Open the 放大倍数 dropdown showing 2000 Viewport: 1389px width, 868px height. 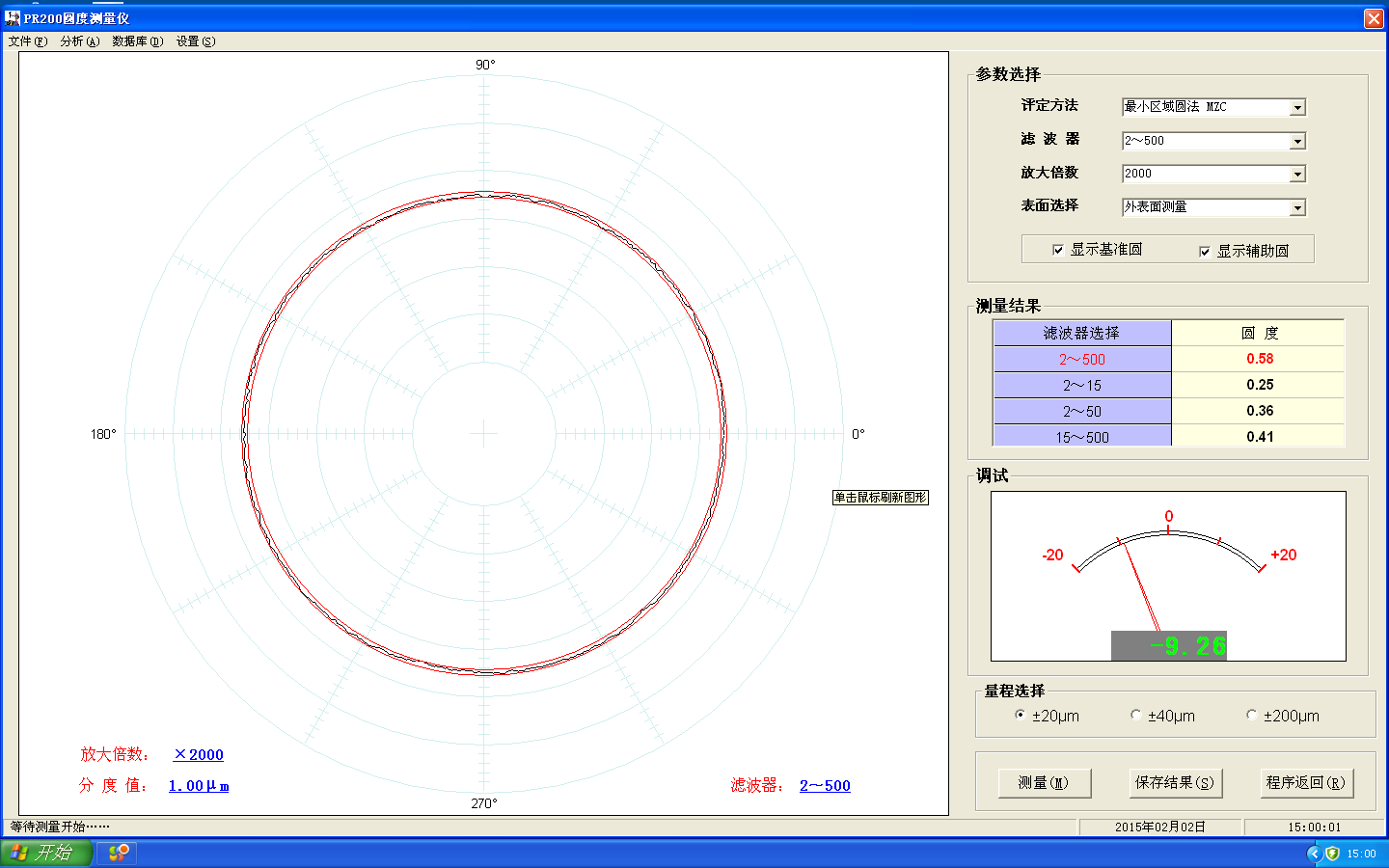coord(1297,174)
